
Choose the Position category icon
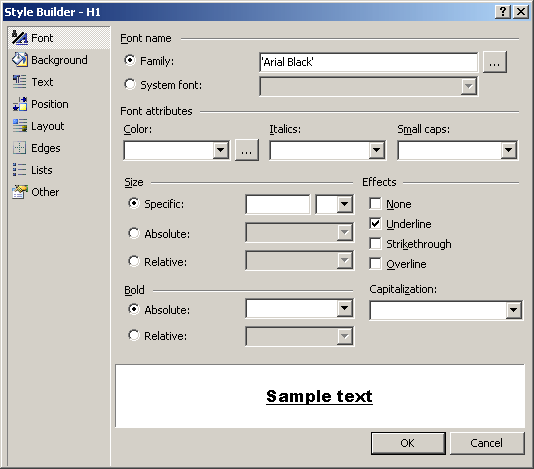(19, 104)
